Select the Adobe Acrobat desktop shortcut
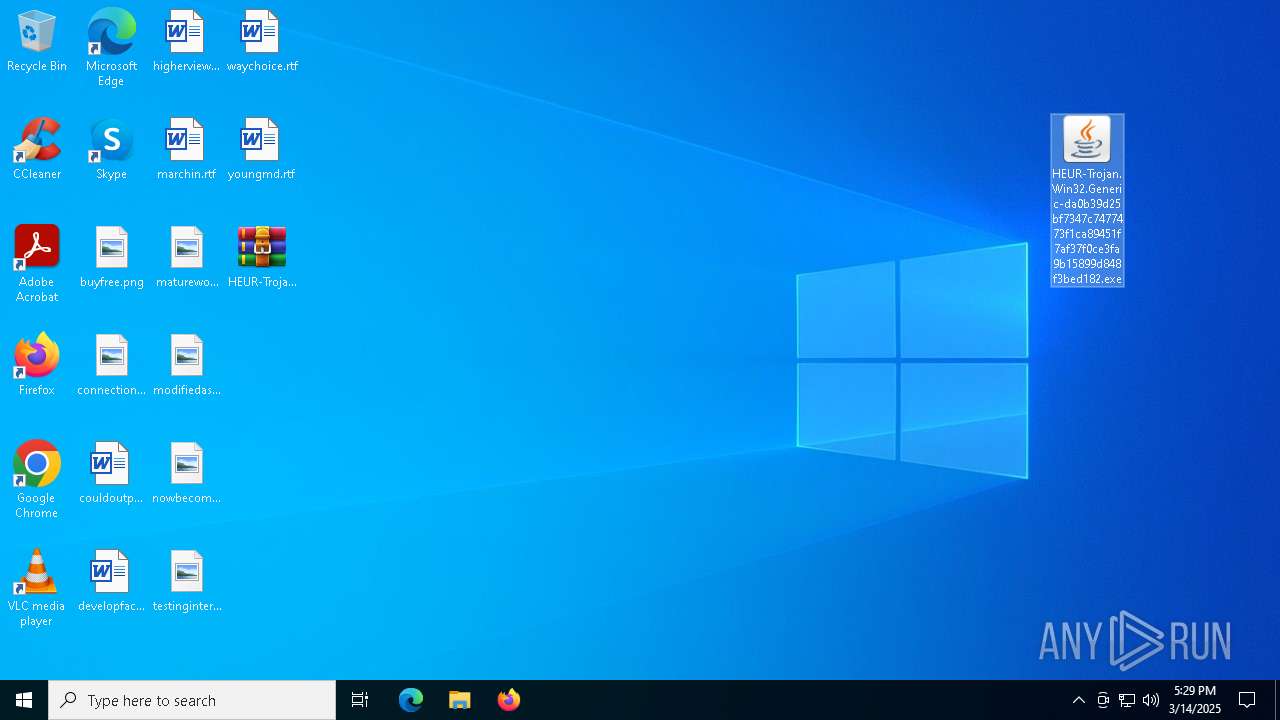 pyautogui.click(x=37, y=264)
